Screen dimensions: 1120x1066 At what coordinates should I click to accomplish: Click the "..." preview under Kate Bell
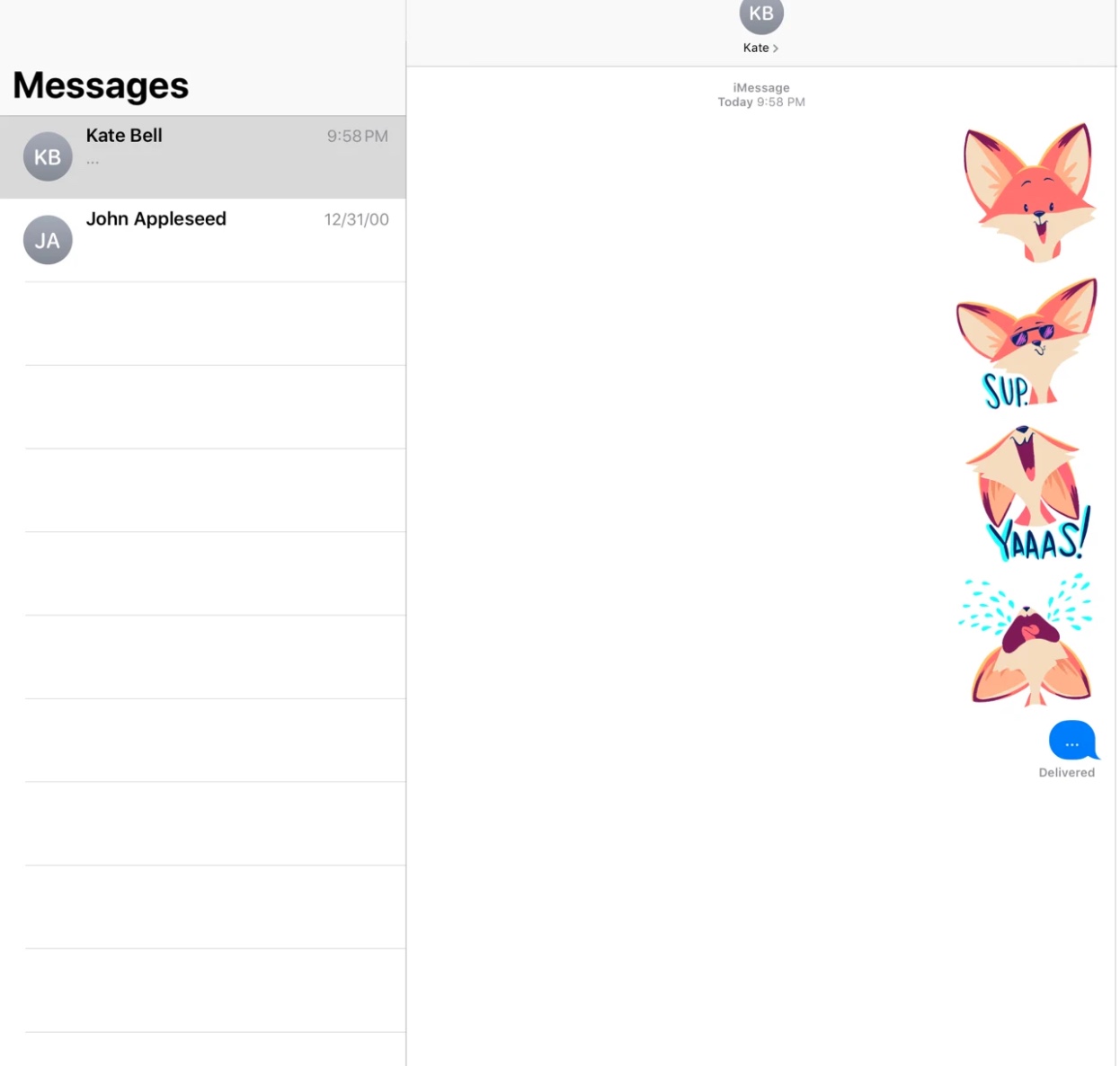tap(93, 162)
